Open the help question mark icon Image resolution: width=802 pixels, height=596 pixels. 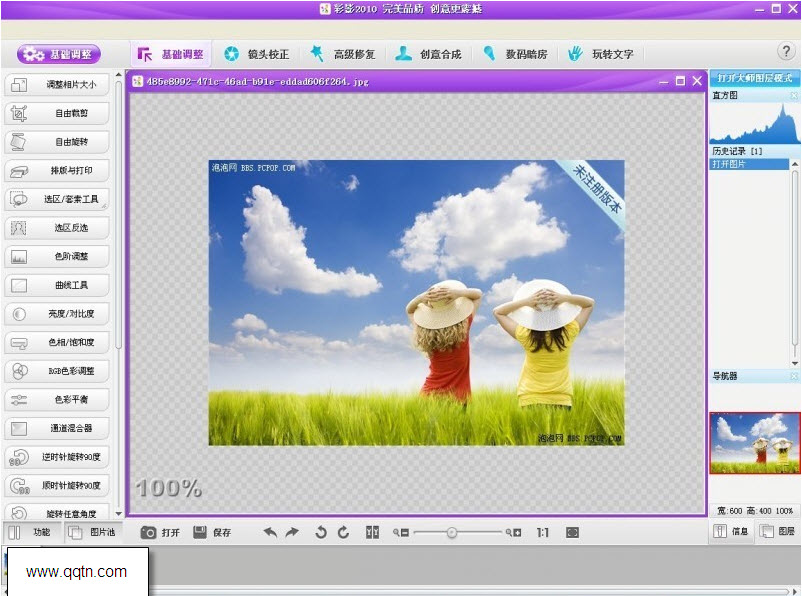tap(785, 52)
